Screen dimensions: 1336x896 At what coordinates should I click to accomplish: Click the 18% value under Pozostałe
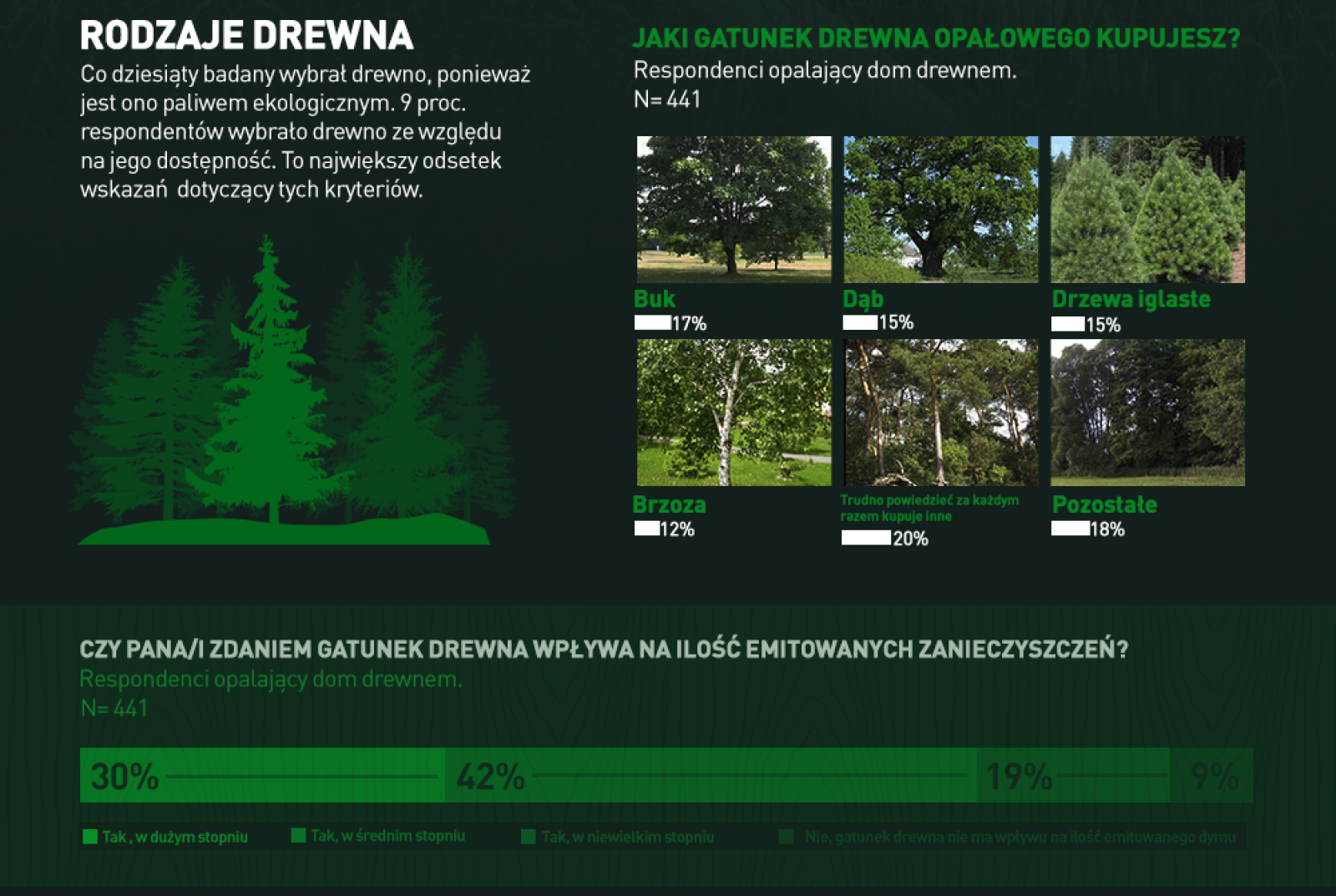1107,529
